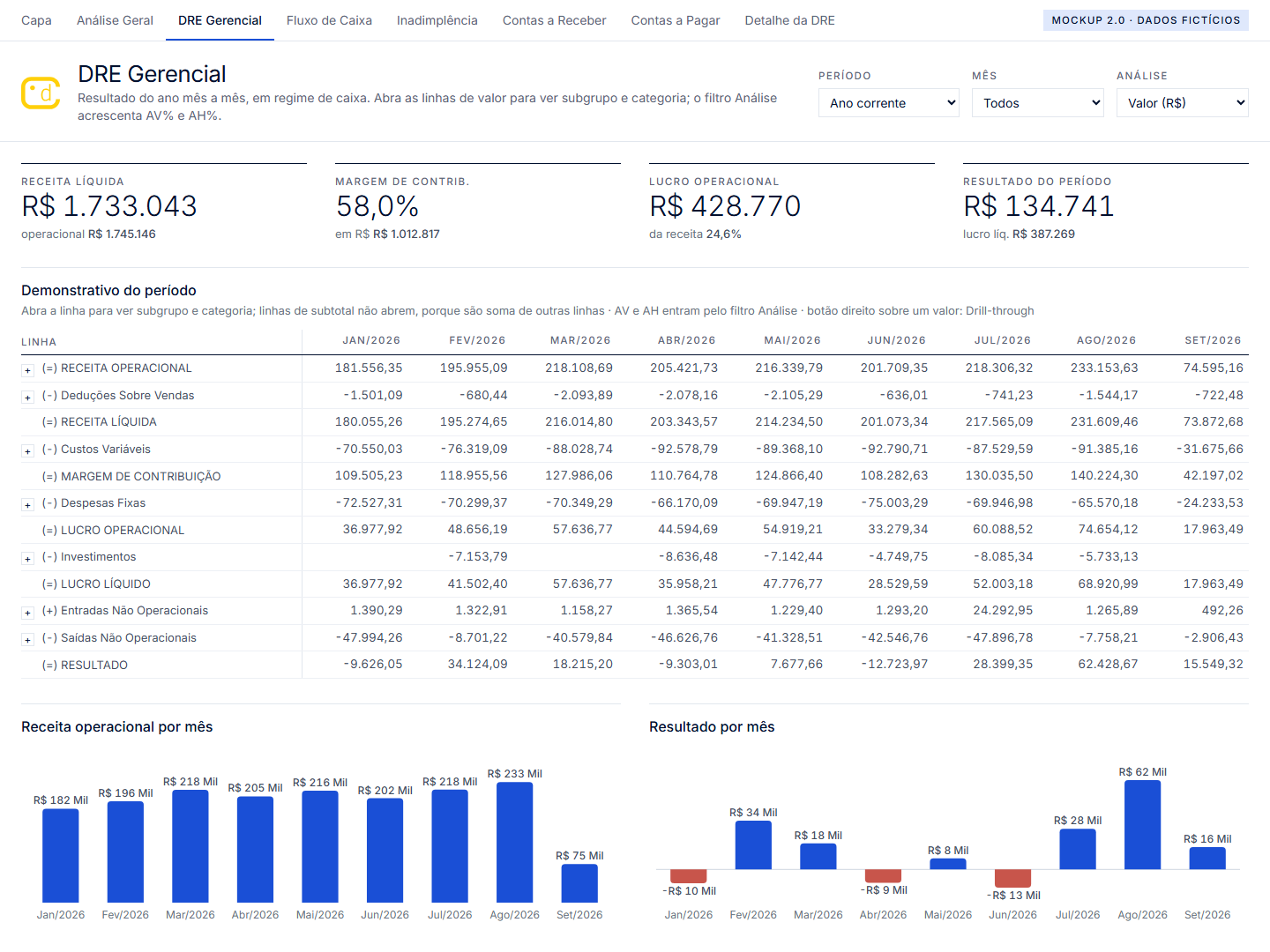This screenshot has height=952, width=1270.
Task: Expand the Entradas Não Operacionais row
Action: pos(28,613)
